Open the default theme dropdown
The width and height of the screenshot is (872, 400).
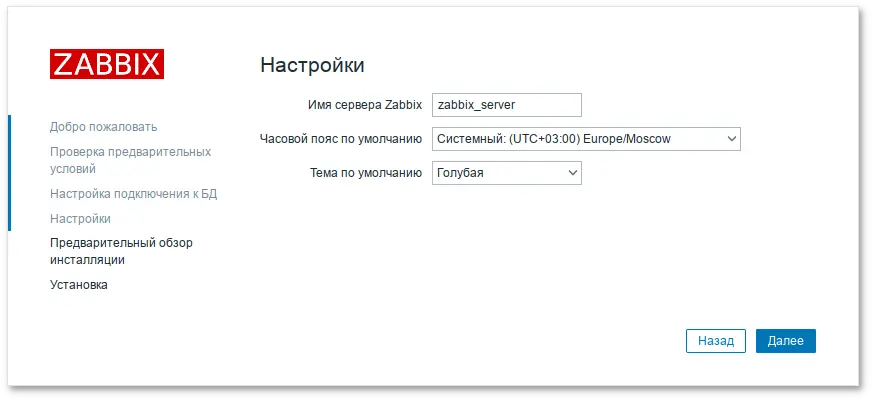tap(507, 173)
